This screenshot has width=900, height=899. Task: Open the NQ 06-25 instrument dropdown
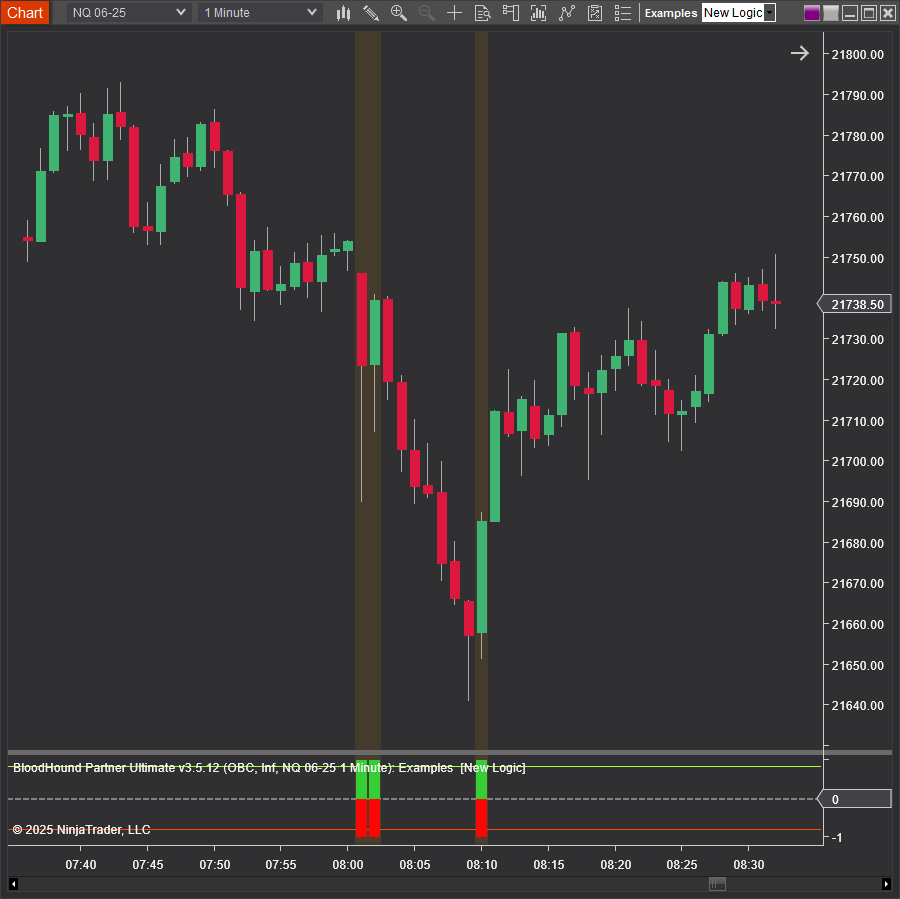click(x=129, y=13)
